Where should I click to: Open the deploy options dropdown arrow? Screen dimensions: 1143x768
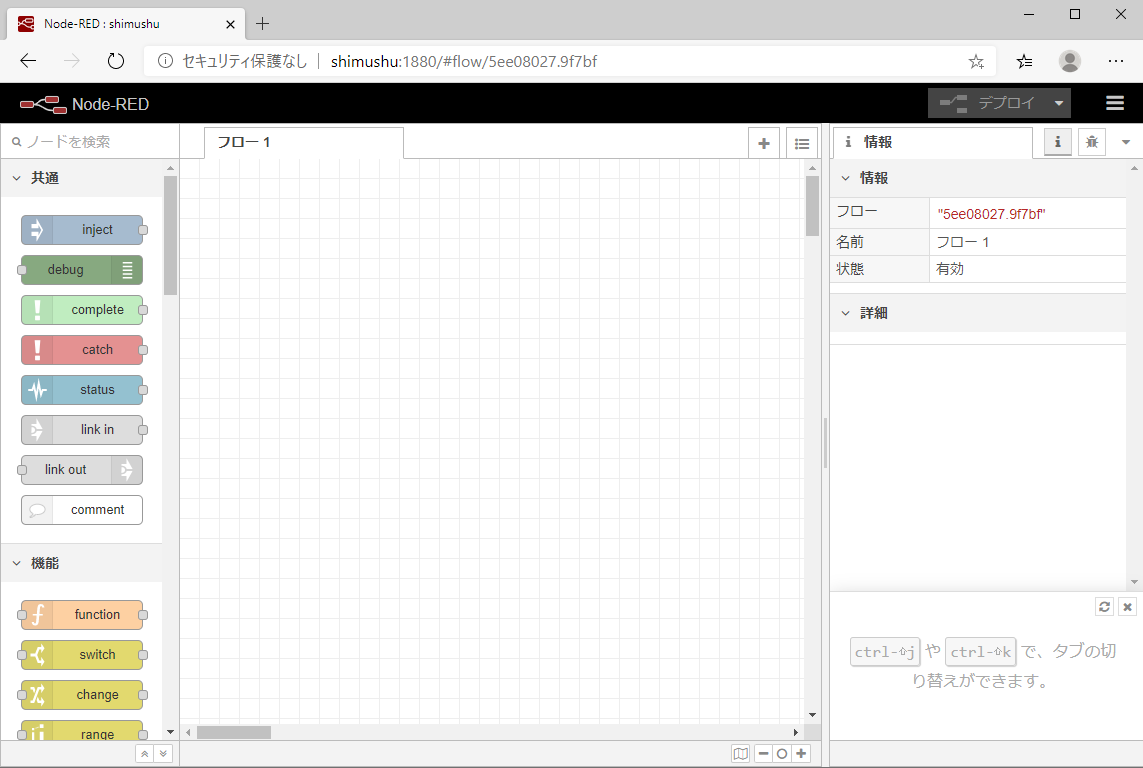point(1058,103)
